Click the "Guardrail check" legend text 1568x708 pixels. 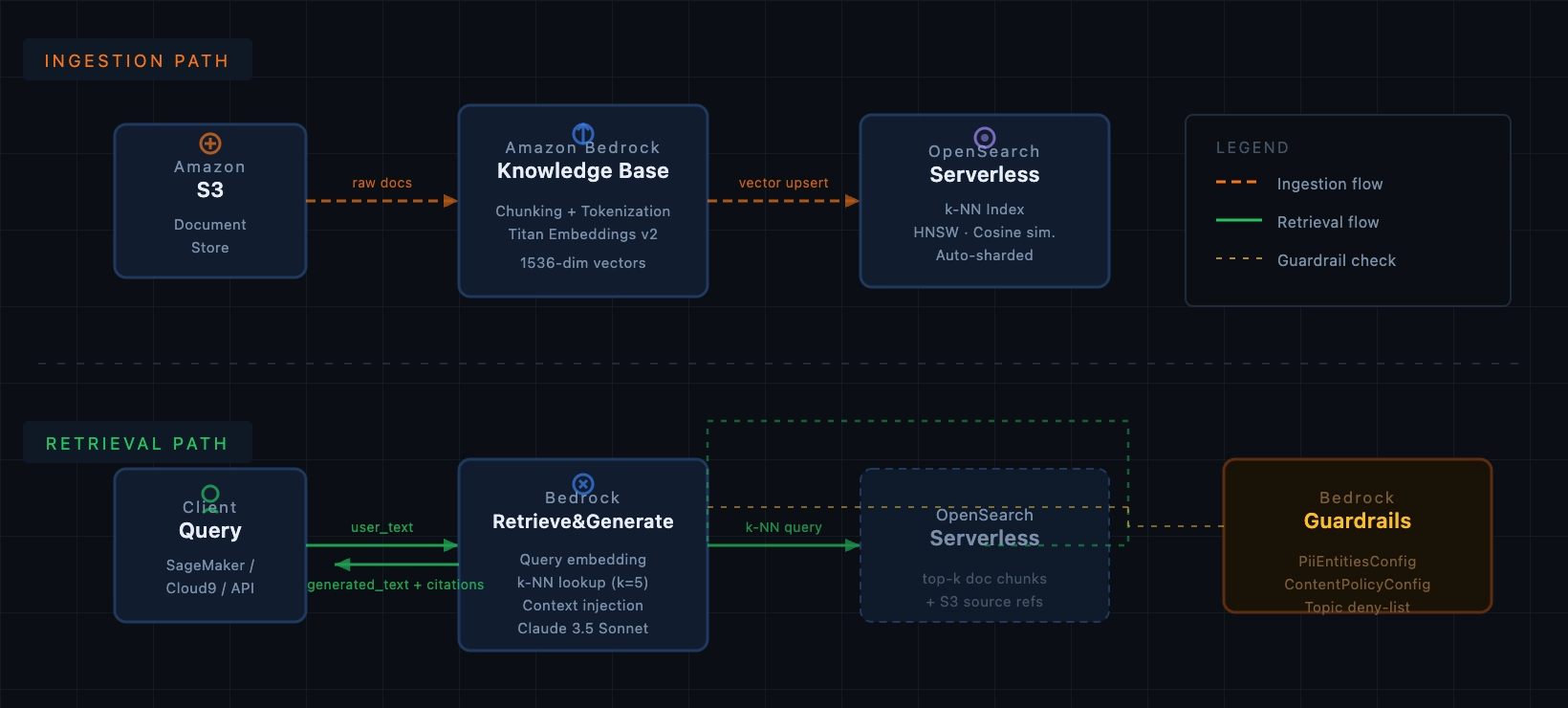click(x=1337, y=260)
